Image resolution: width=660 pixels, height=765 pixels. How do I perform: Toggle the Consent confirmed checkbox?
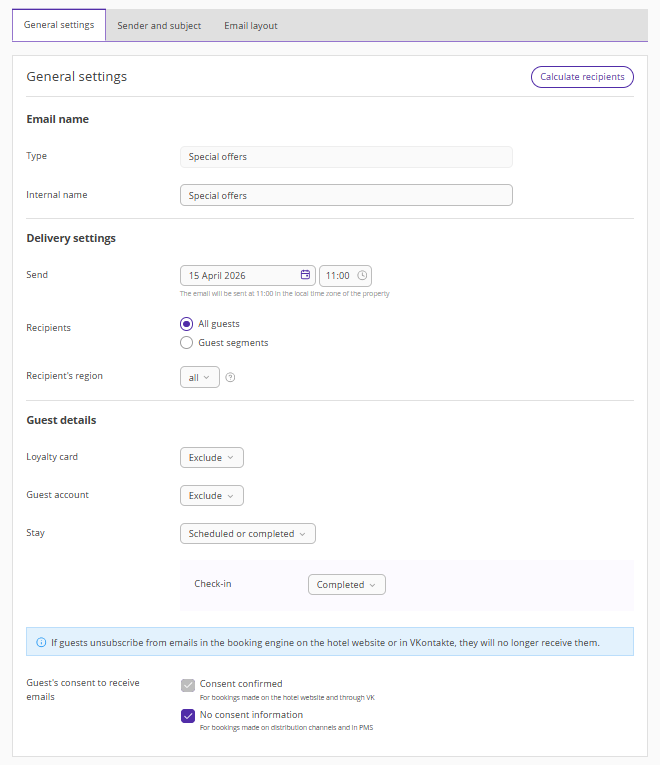pyautogui.click(x=188, y=685)
